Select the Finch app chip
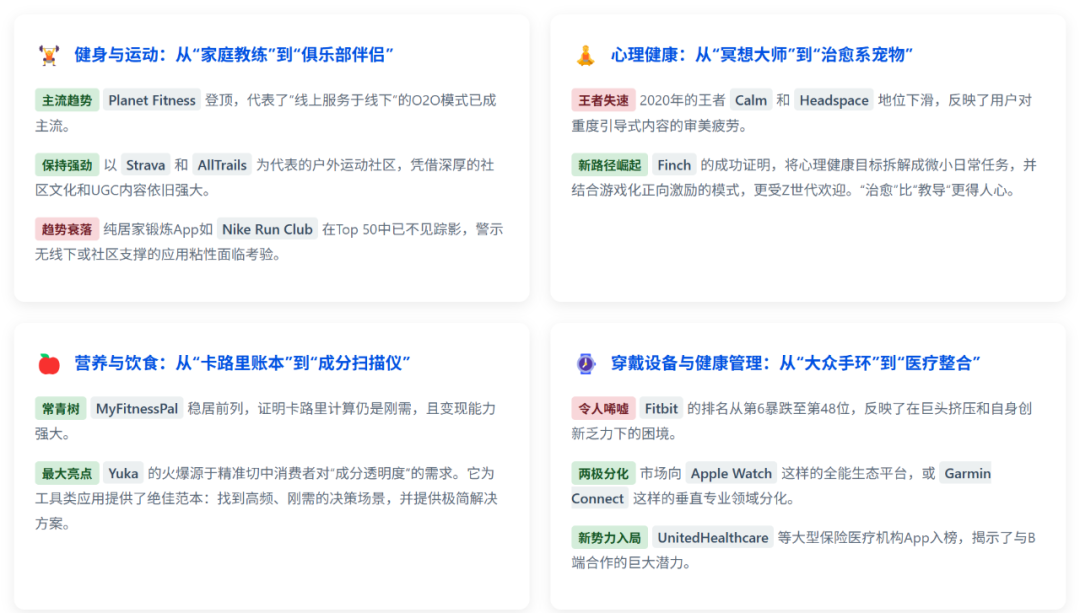This screenshot has height=613, width=1080. [x=674, y=165]
